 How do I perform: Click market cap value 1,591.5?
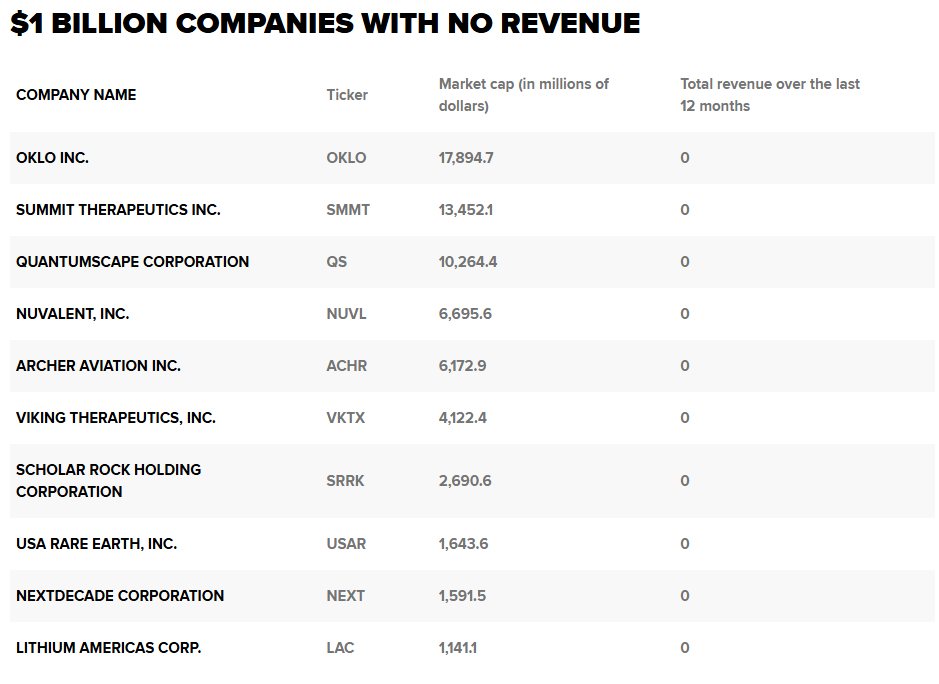462,596
